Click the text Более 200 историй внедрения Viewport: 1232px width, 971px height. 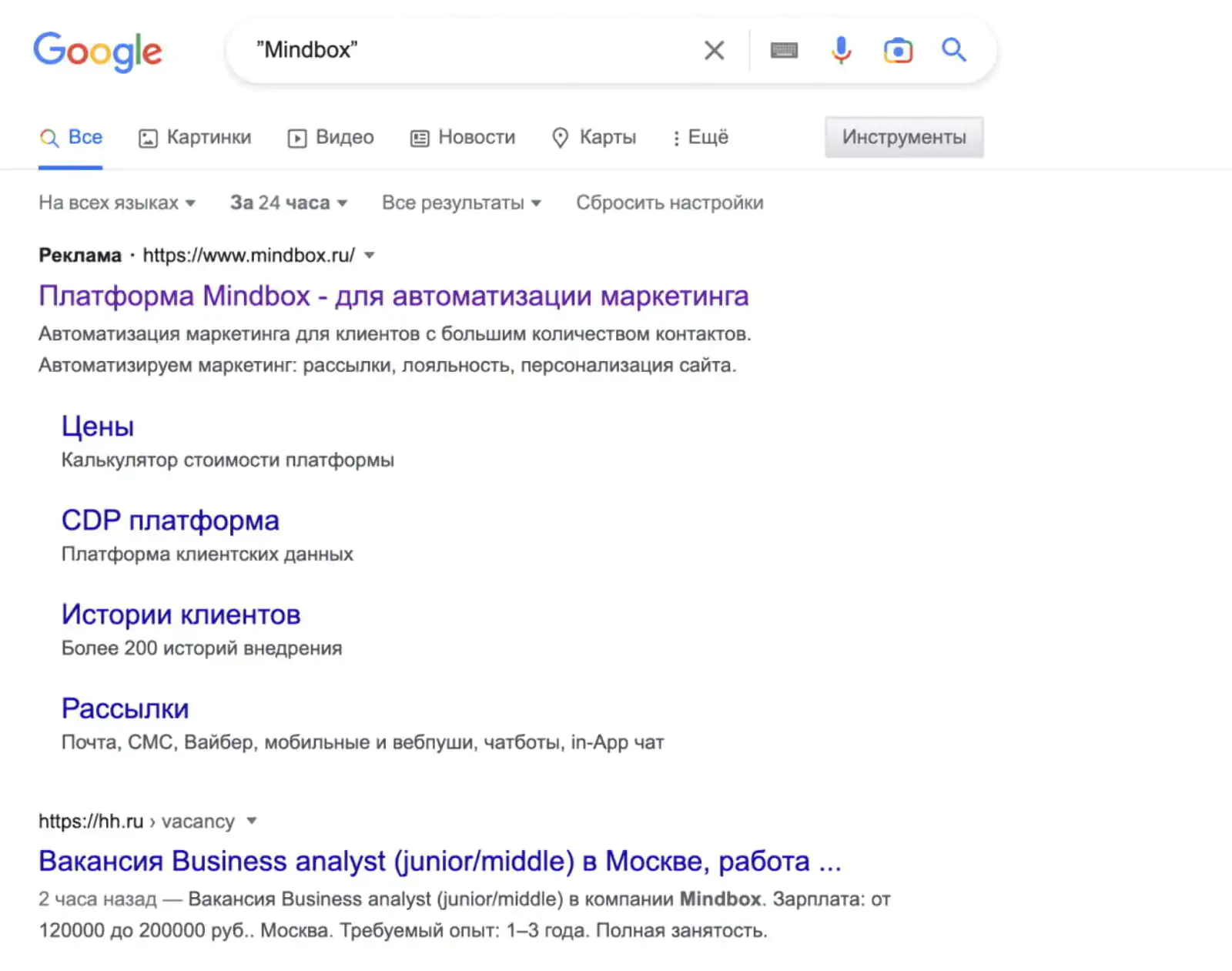click(202, 648)
